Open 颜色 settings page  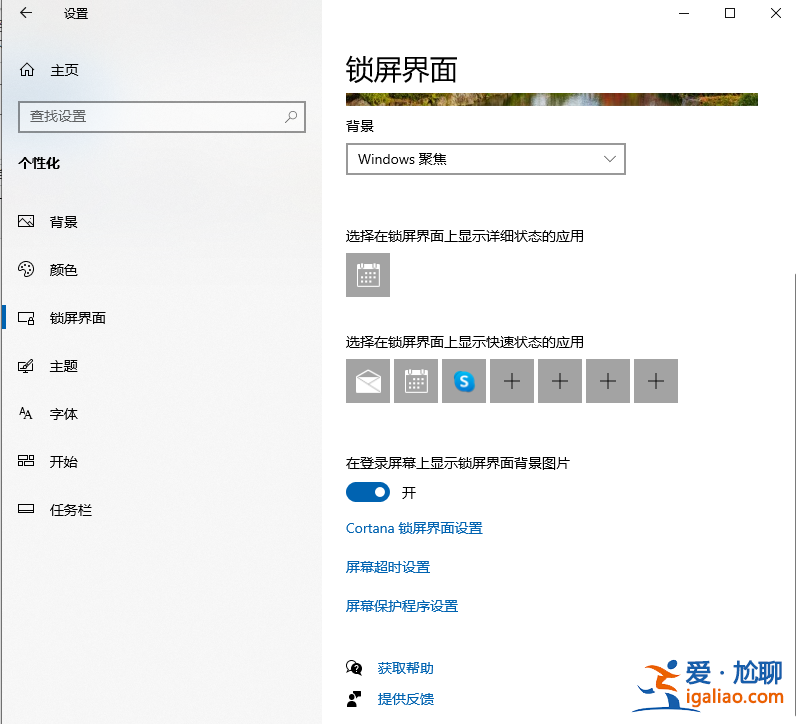pyautogui.click(x=63, y=270)
